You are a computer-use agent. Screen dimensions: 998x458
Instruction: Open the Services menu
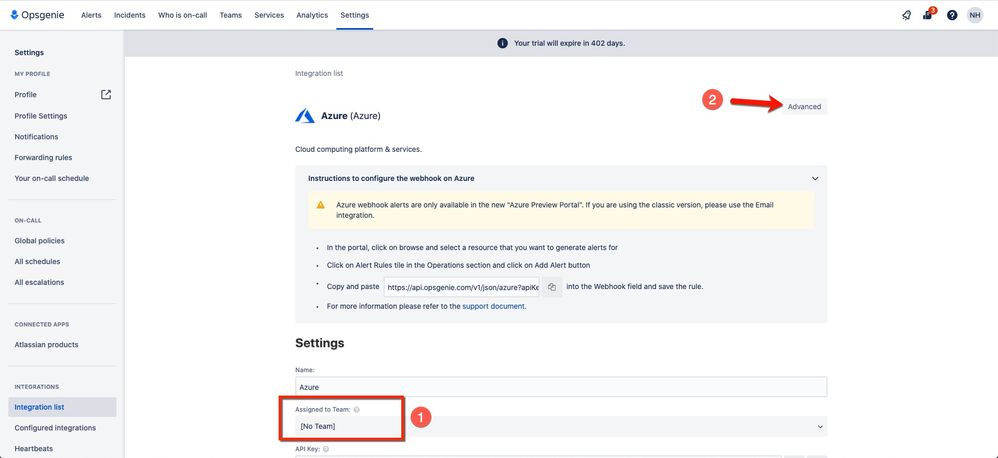(269, 15)
